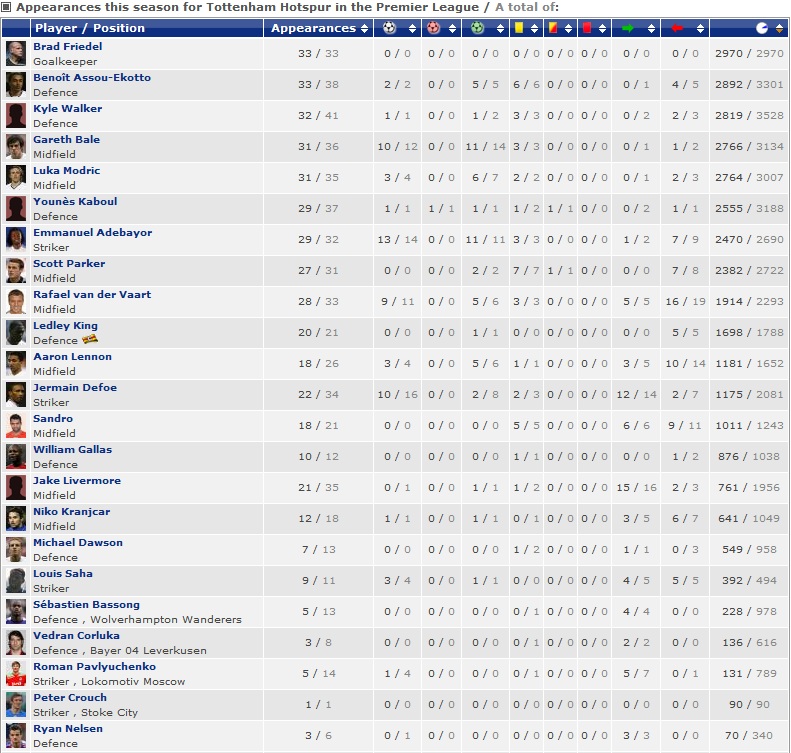Sort by Player / Position column header

coord(90,28)
